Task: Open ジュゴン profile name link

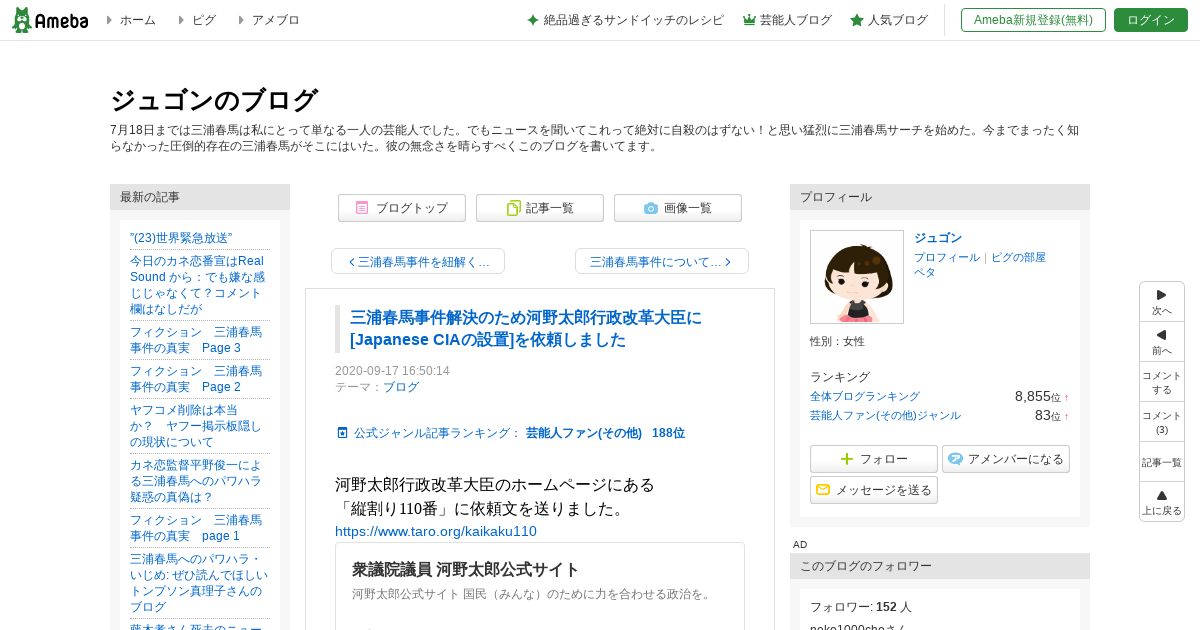Action: click(938, 238)
